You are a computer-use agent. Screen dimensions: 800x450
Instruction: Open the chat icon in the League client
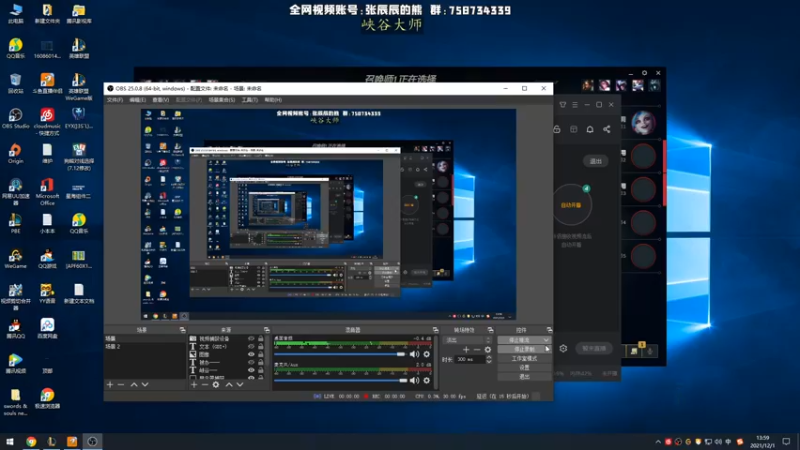[x=634, y=351]
